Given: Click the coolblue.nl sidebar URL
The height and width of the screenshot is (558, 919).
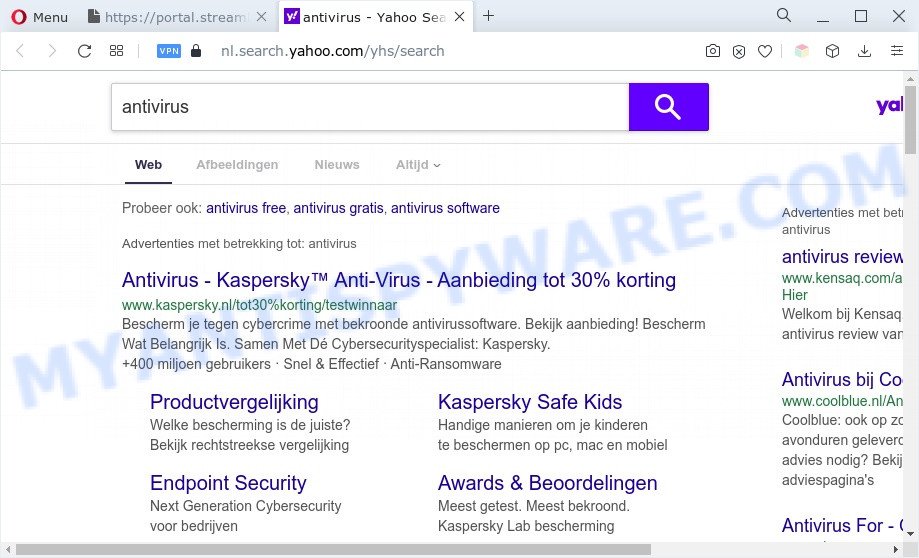Looking at the screenshot, I should point(842,402).
